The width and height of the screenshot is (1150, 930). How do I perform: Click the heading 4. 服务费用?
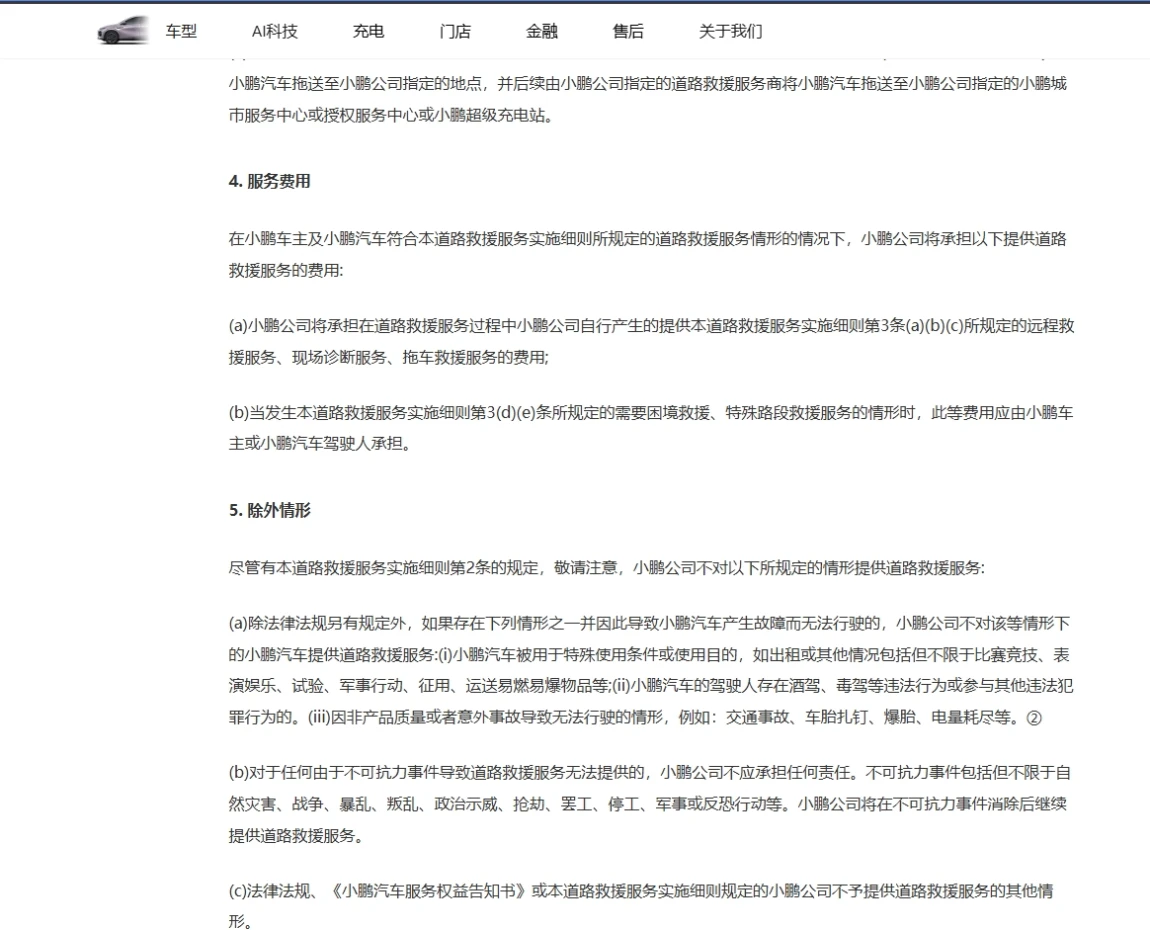(x=270, y=182)
